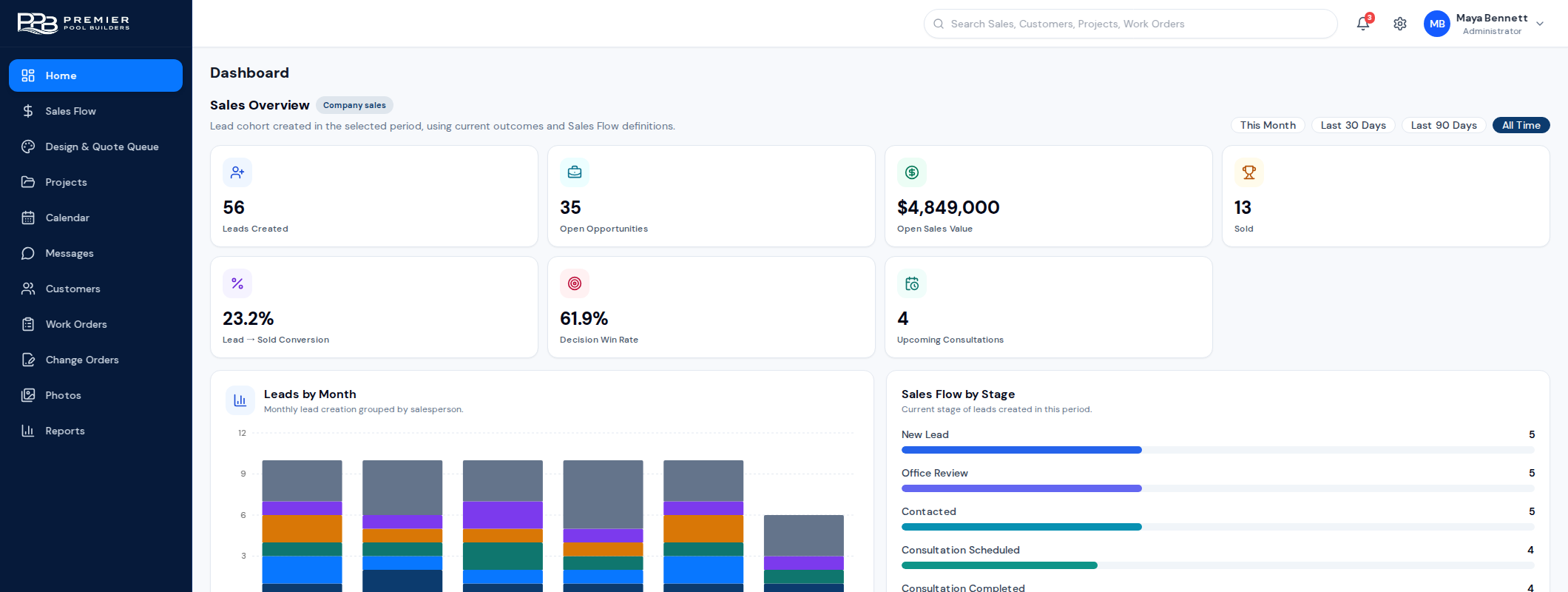Viewport: 1568px width, 592px height.
Task: Click the search magnifier icon
Action: click(939, 24)
